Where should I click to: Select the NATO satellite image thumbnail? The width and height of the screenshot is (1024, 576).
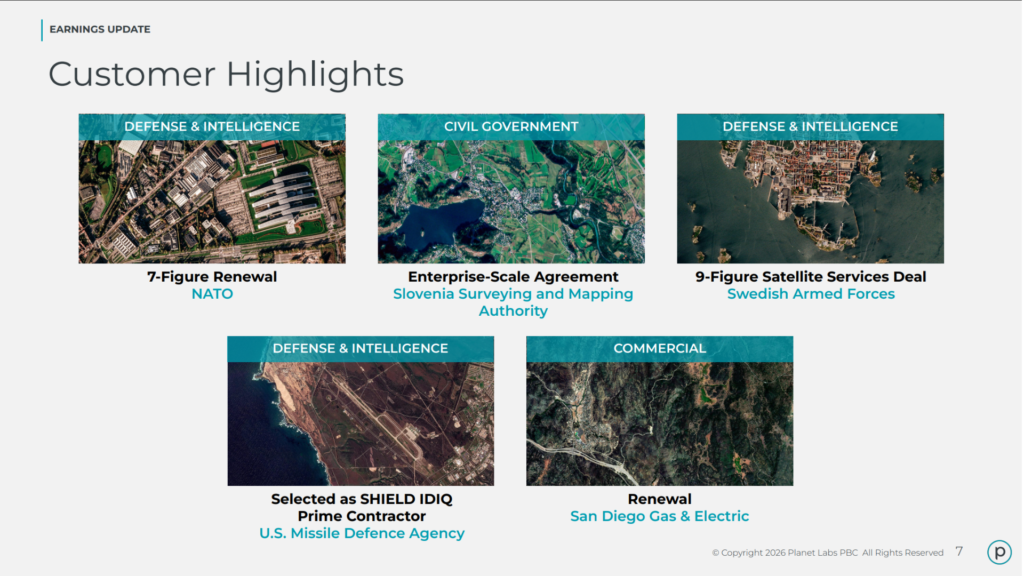pyautogui.click(x=211, y=195)
